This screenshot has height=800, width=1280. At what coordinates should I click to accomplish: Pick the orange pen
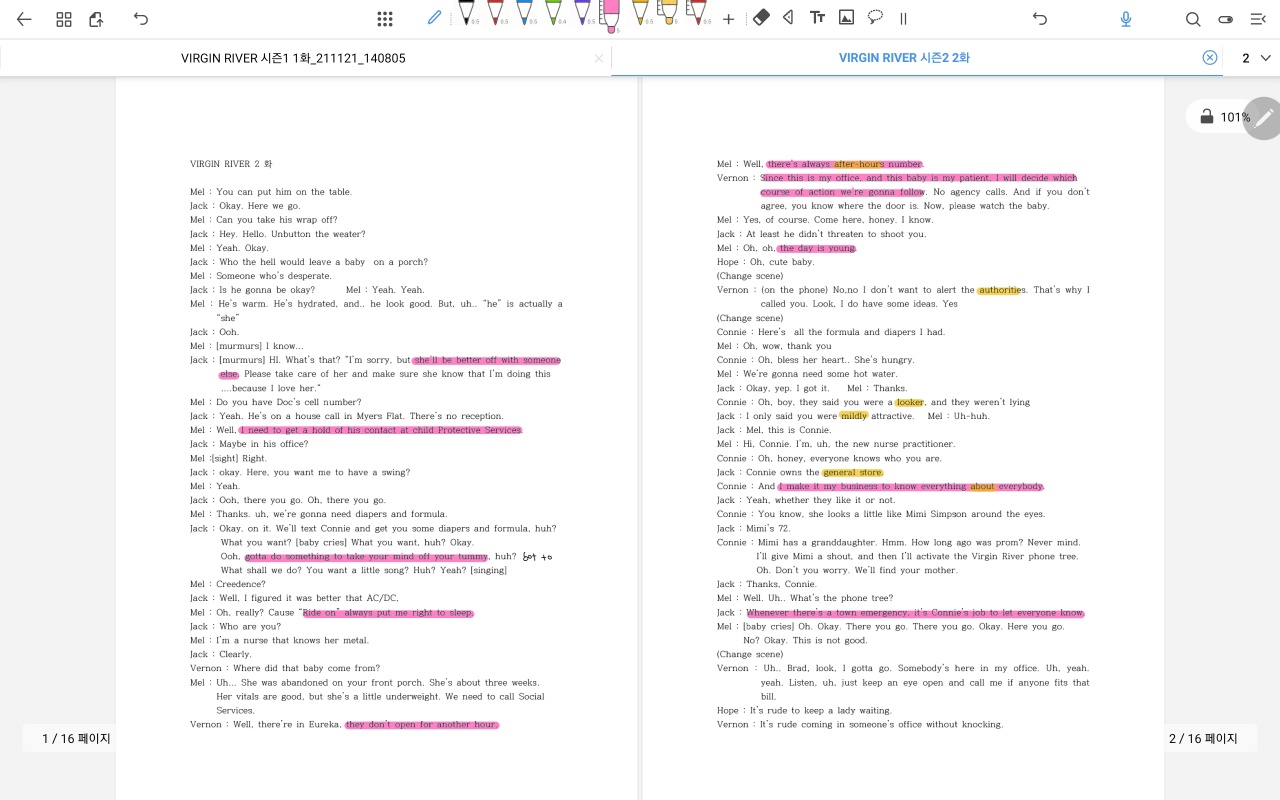(640, 13)
